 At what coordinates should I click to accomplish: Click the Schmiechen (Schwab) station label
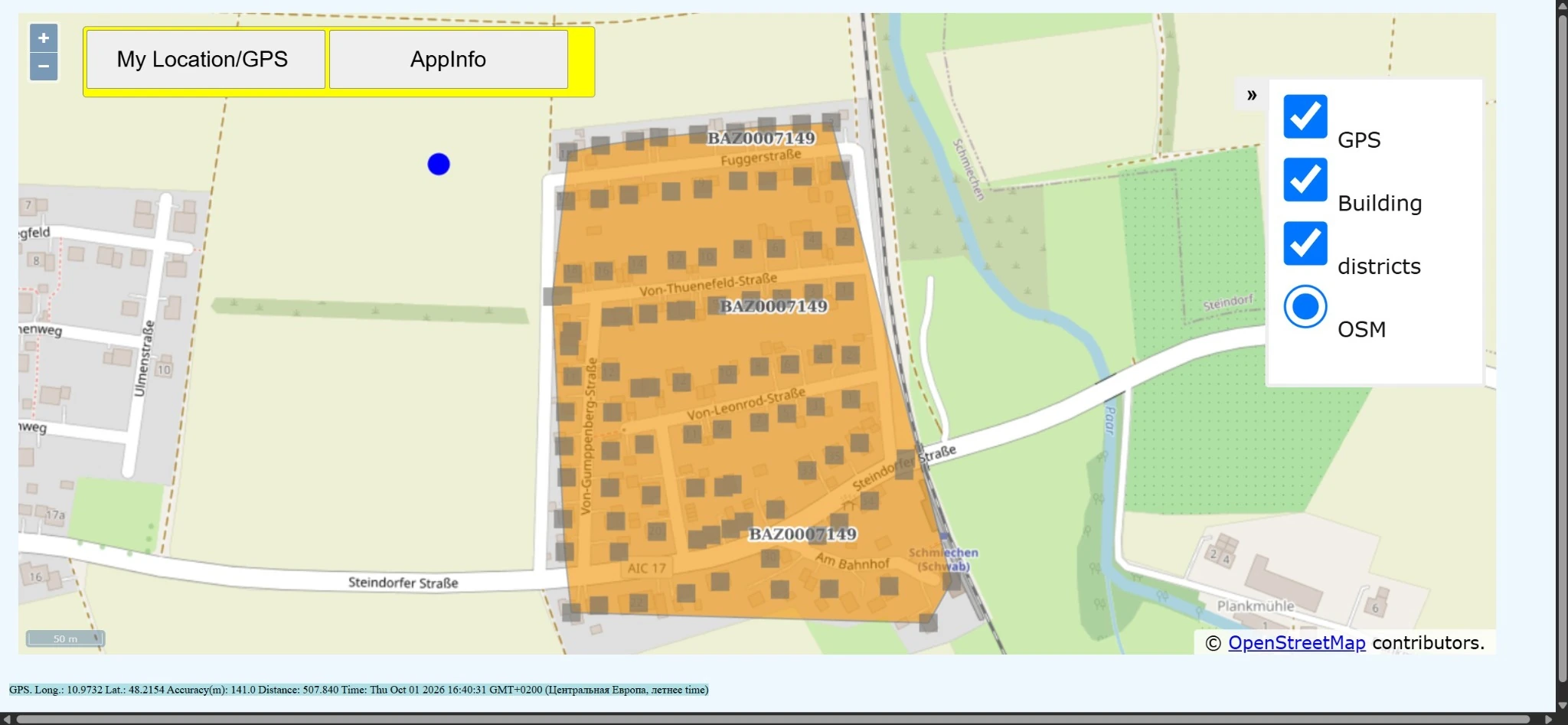(x=943, y=559)
